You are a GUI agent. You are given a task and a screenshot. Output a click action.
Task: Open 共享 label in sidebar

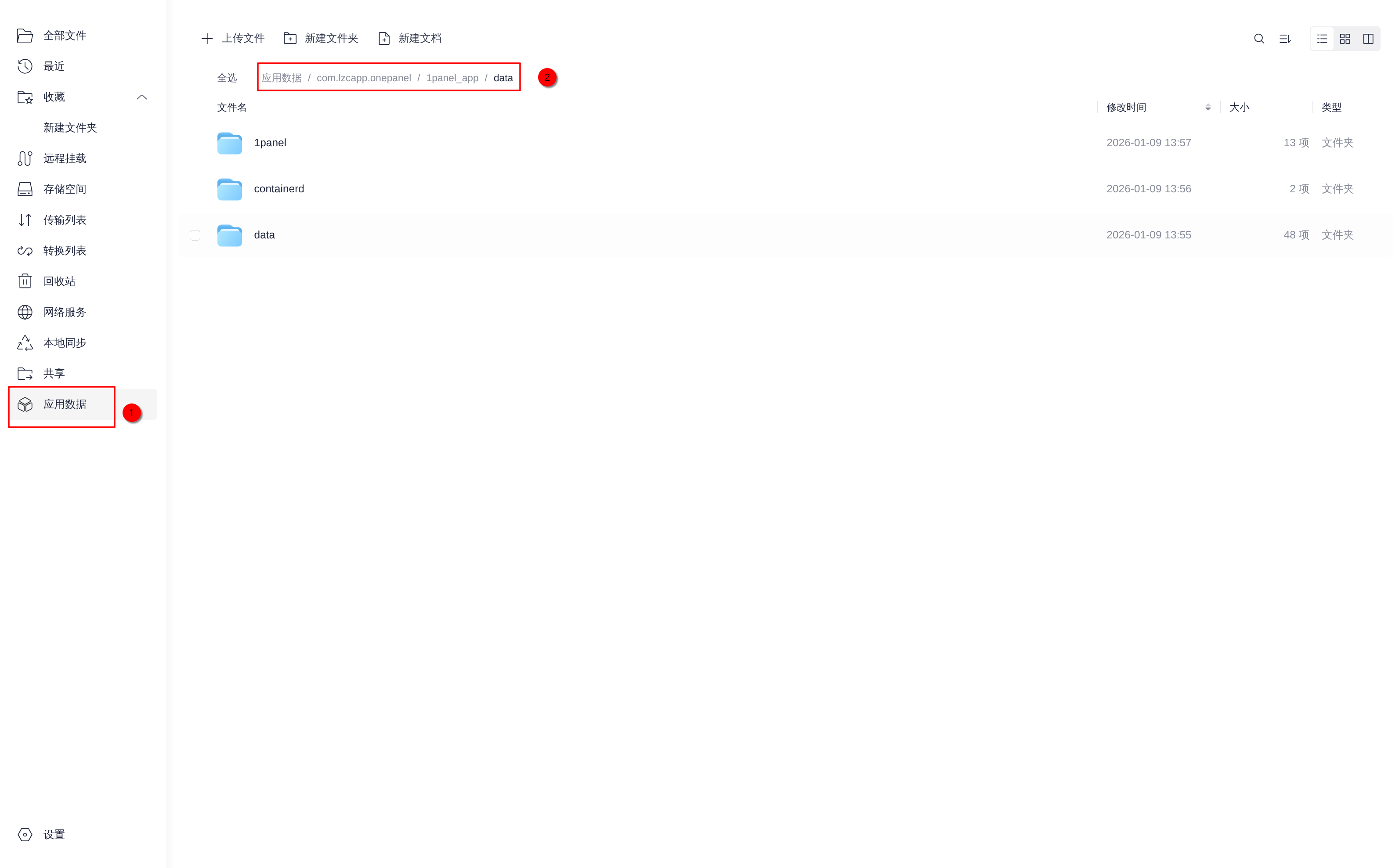(x=54, y=374)
